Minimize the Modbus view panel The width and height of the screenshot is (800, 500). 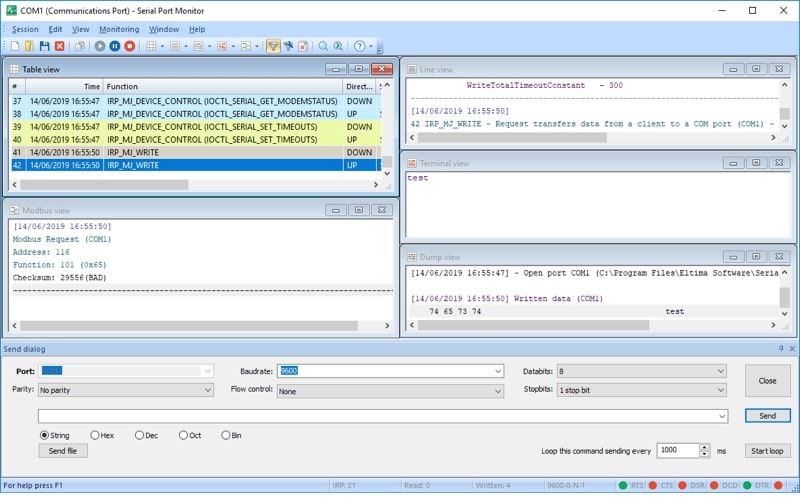[x=335, y=210]
